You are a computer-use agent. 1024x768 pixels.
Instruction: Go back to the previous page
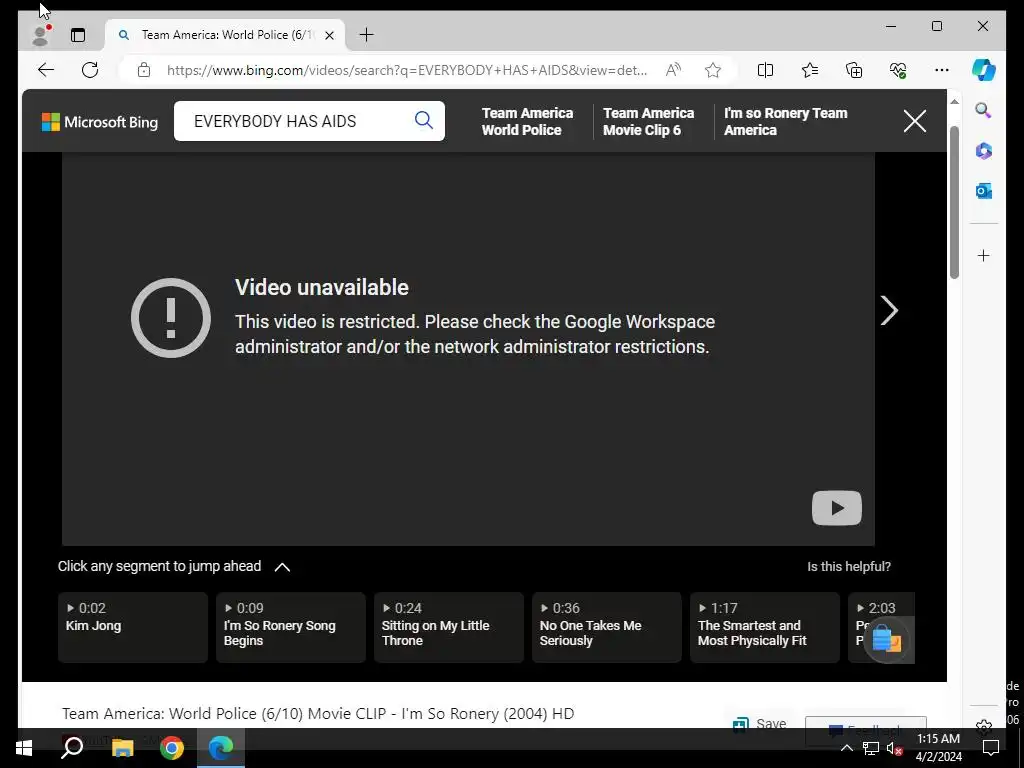[x=46, y=70]
